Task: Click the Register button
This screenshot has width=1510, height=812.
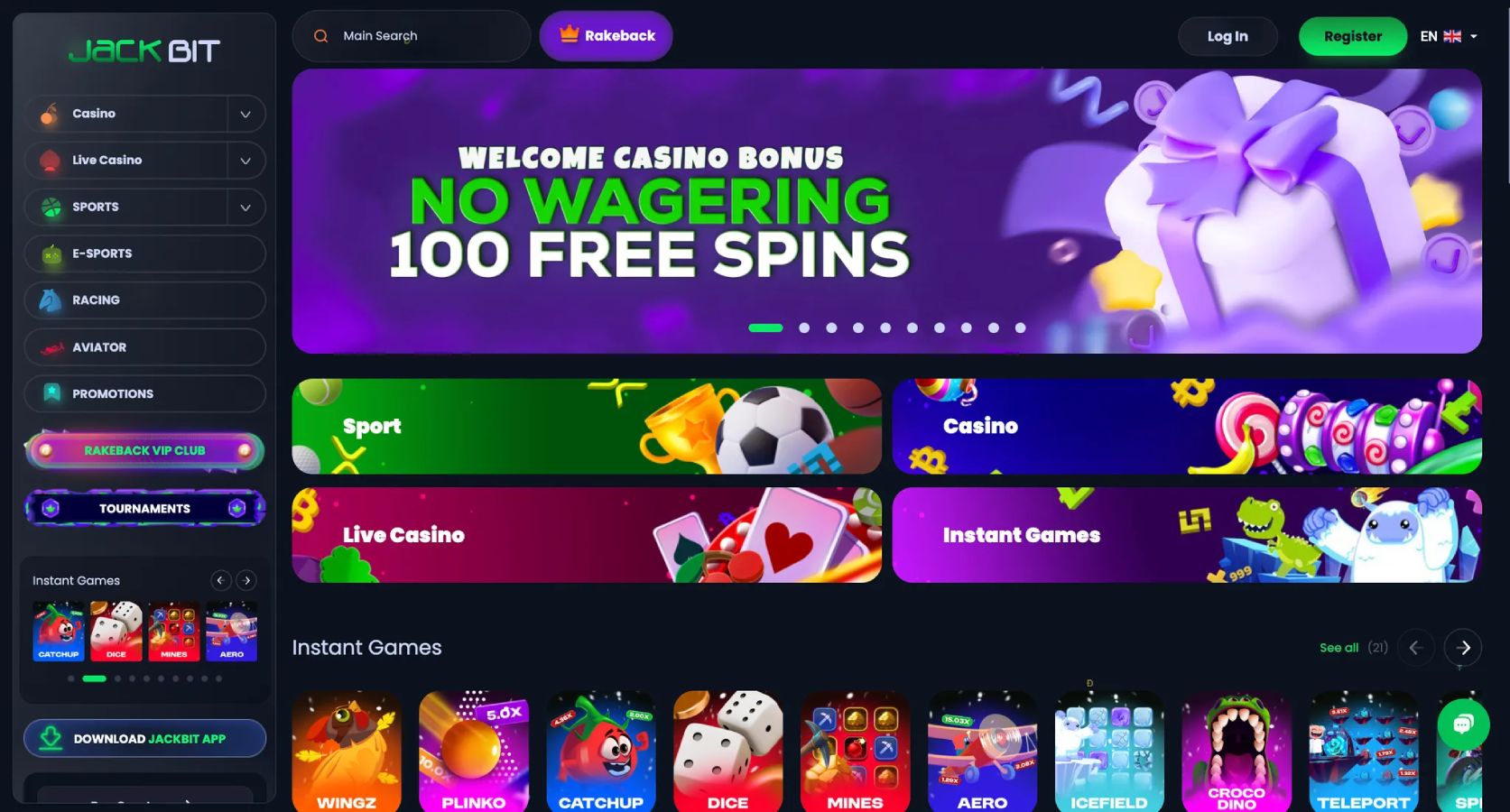Action: [1352, 36]
